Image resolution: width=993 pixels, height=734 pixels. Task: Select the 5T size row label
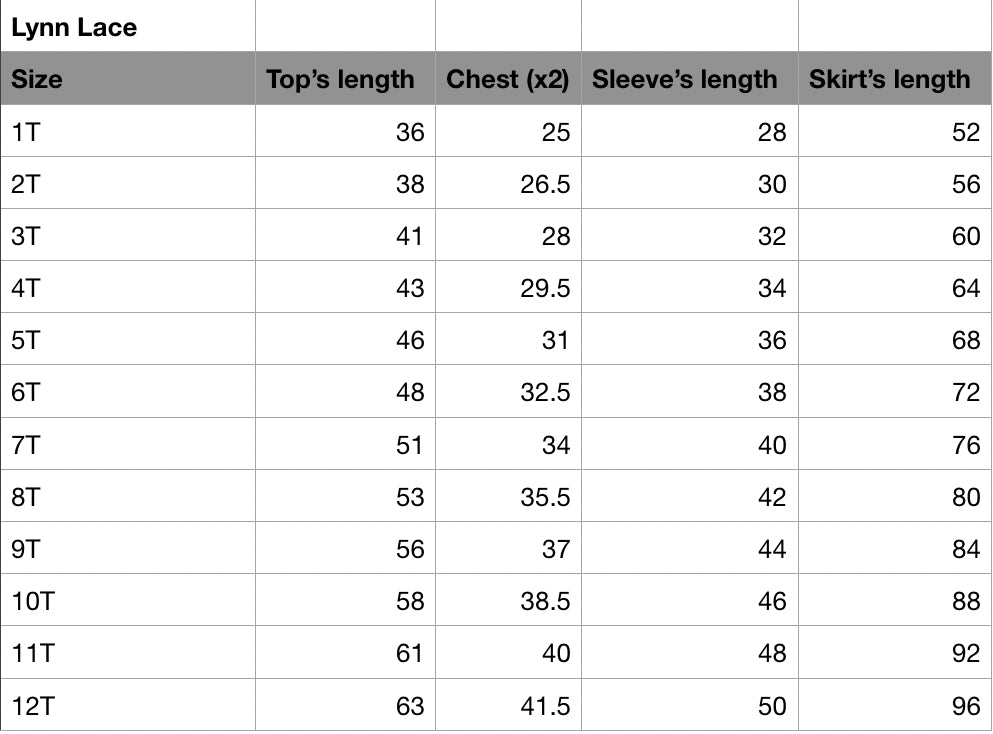click(27, 341)
